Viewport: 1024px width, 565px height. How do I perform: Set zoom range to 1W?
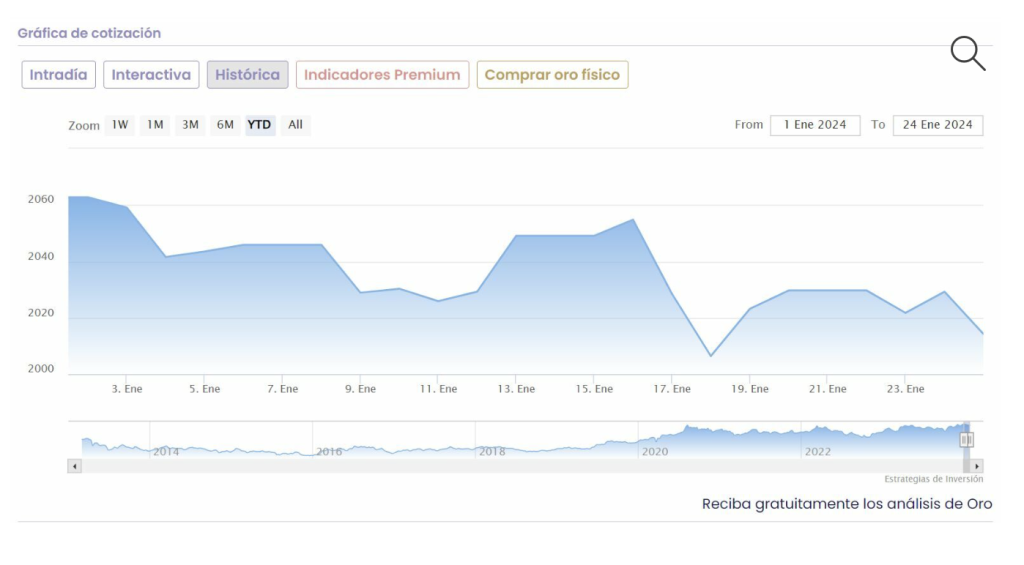120,125
